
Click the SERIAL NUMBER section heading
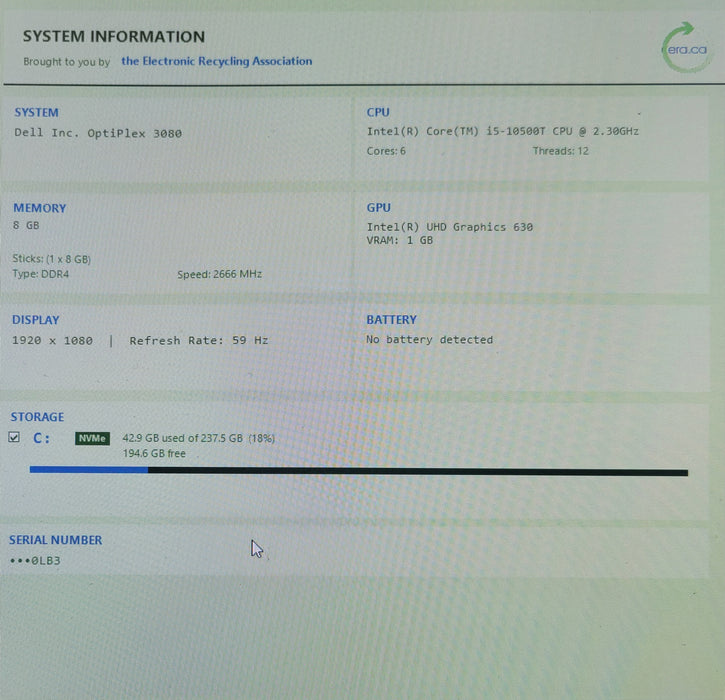pyautogui.click(x=55, y=540)
